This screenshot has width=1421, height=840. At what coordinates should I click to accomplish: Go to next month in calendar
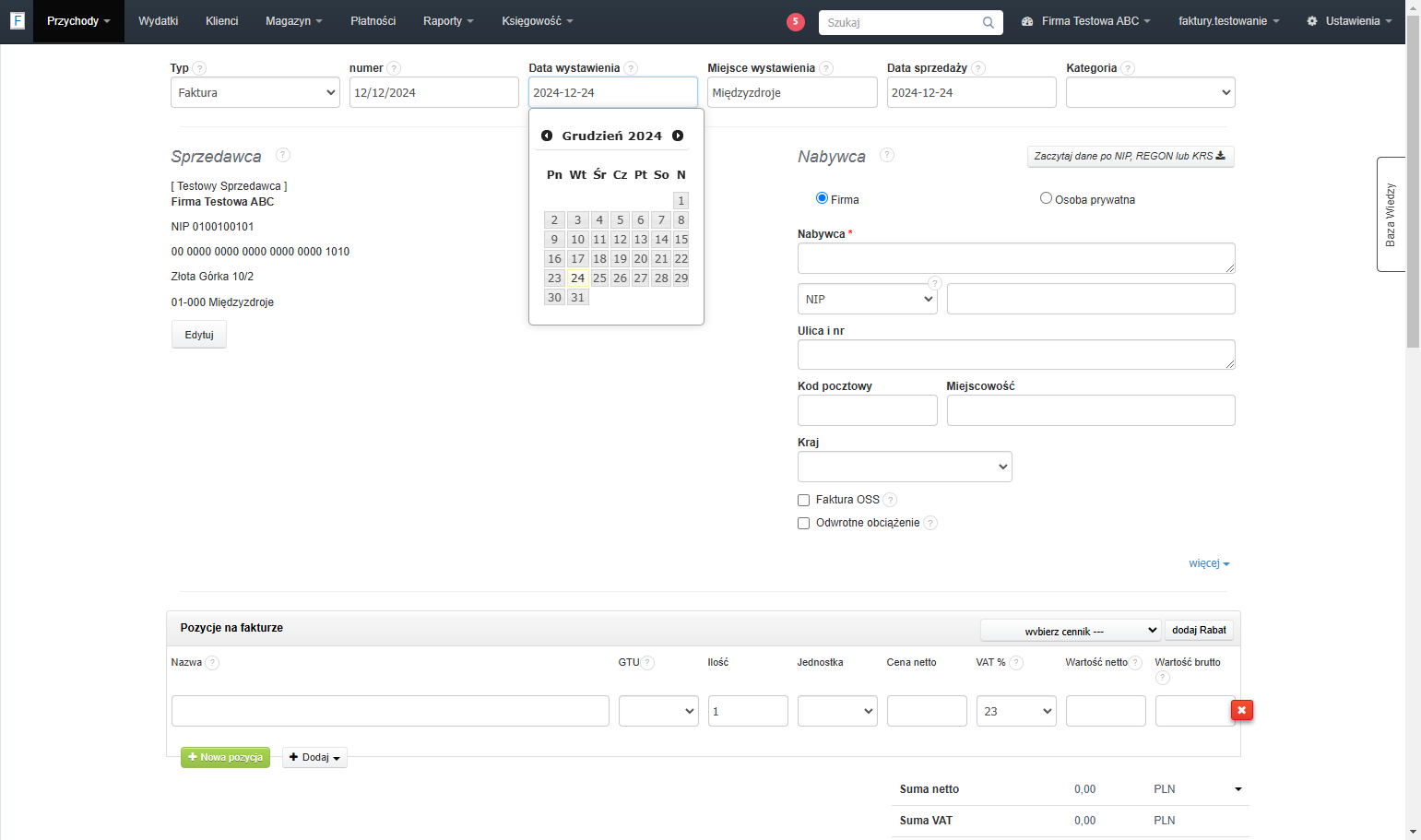coord(678,136)
